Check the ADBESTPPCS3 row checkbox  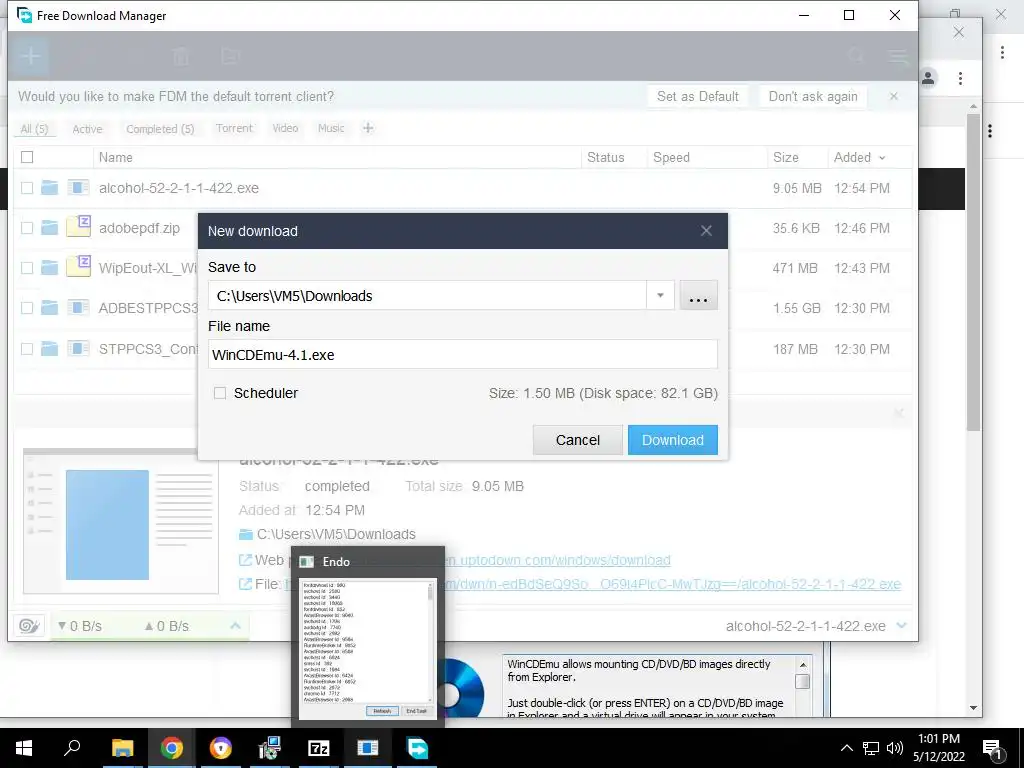pyautogui.click(x=27, y=308)
